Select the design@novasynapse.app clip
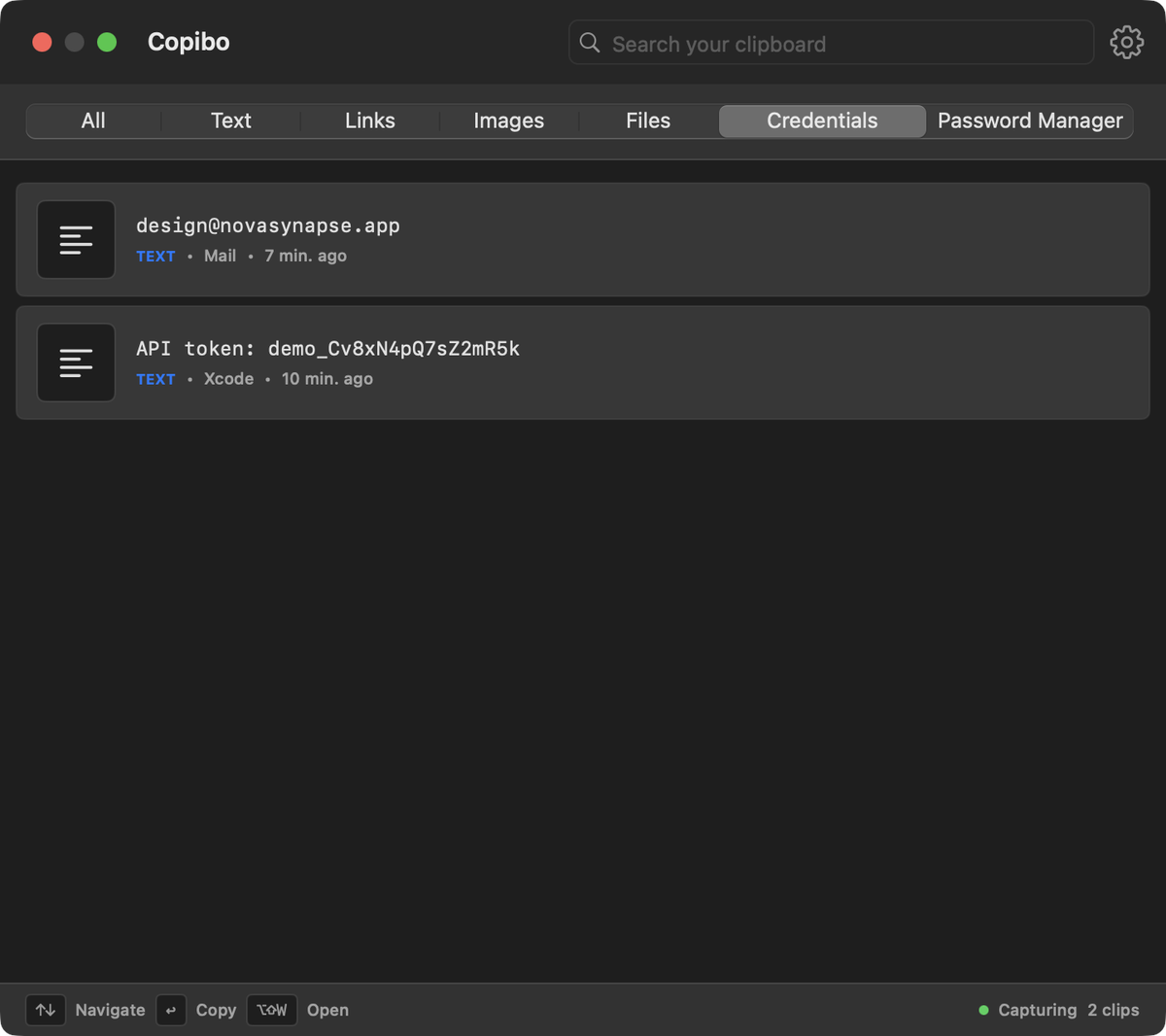The height and width of the screenshot is (1036, 1166). (583, 240)
